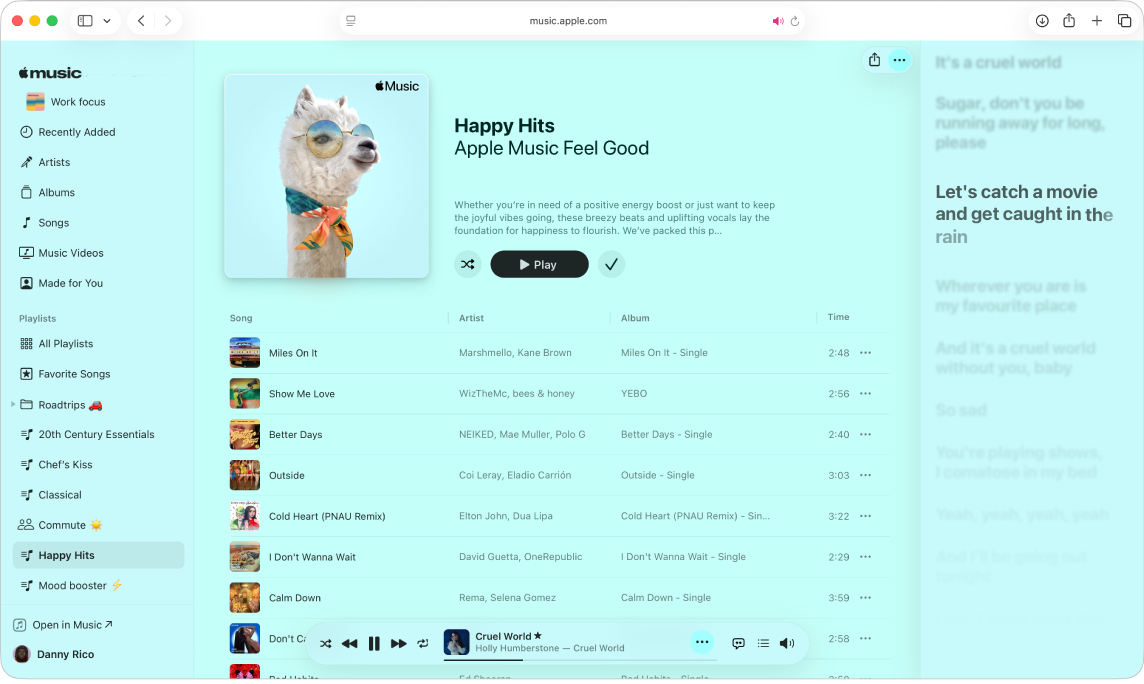Click artist Elton John, Dua Lipa

point(506,516)
